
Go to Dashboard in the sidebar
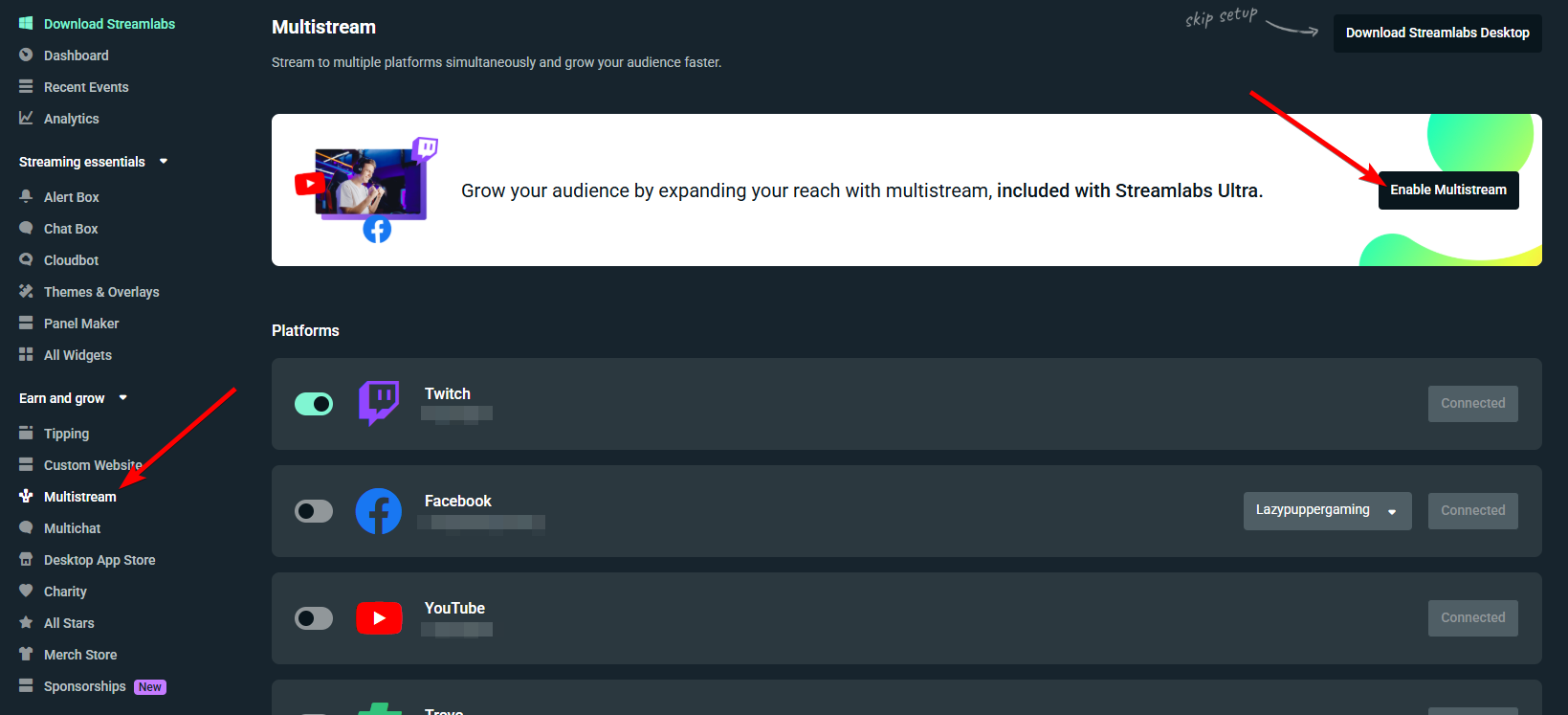point(76,56)
